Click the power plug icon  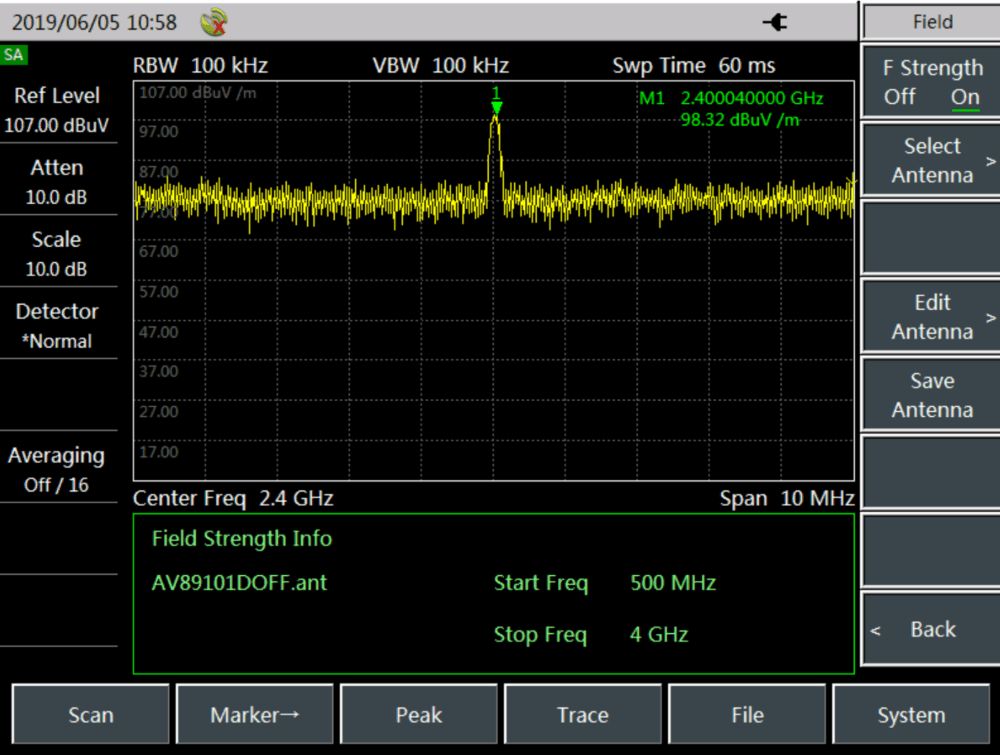(774, 22)
